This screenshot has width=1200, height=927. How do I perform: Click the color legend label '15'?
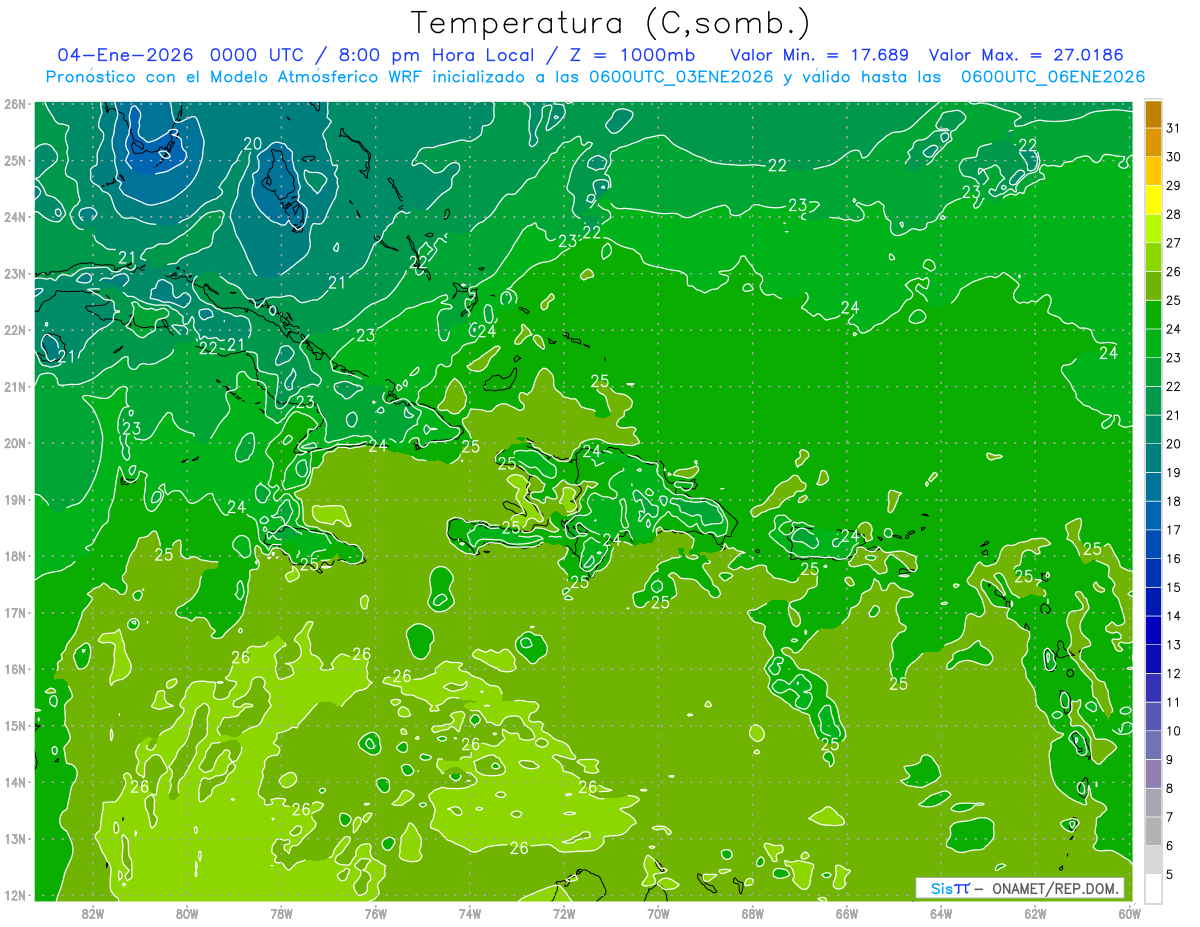point(1173,587)
